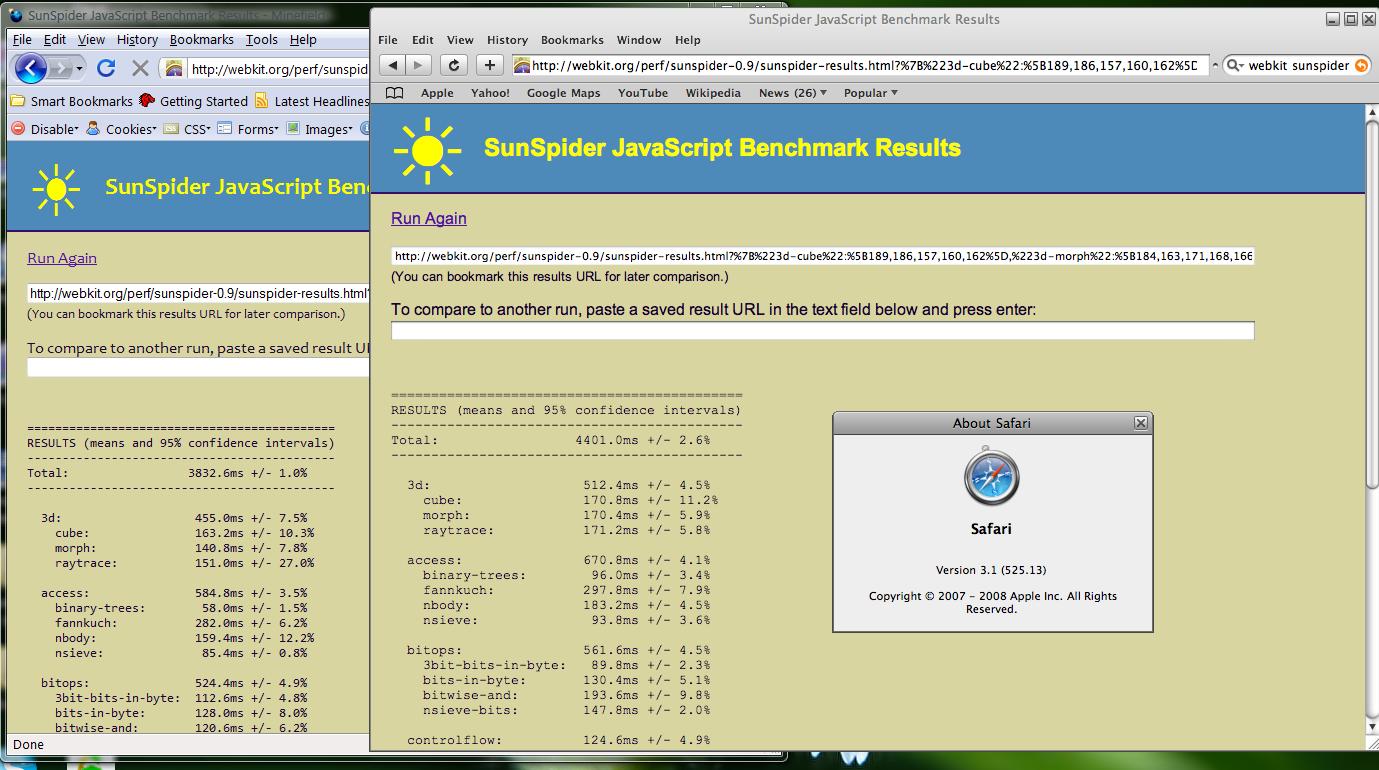The height and width of the screenshot is (770, 1379).
Task: Go forward in the Firefox window
Action: pyautogui.click(x=61, y=68)
